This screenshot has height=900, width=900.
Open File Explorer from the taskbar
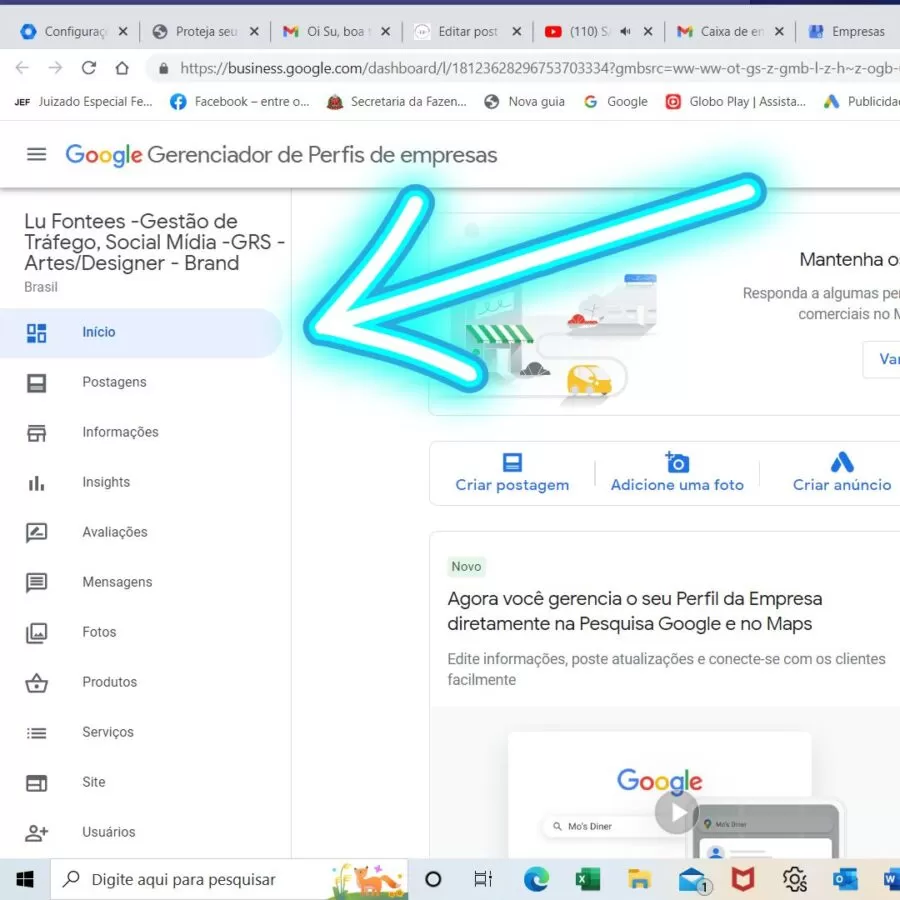point(639,879)
